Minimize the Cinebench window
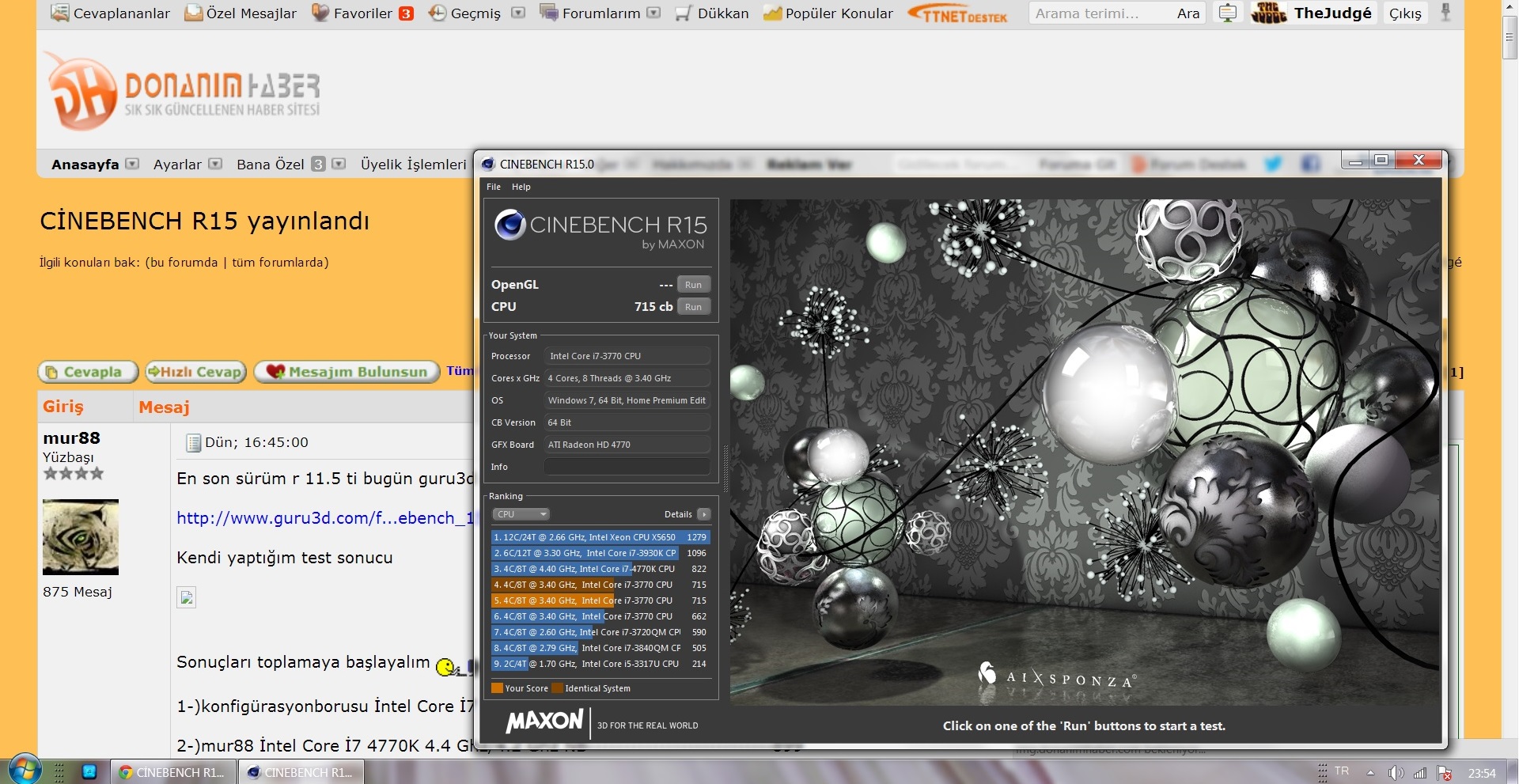The width and height of the screenshot is (1519, 784). point(1355,161)
